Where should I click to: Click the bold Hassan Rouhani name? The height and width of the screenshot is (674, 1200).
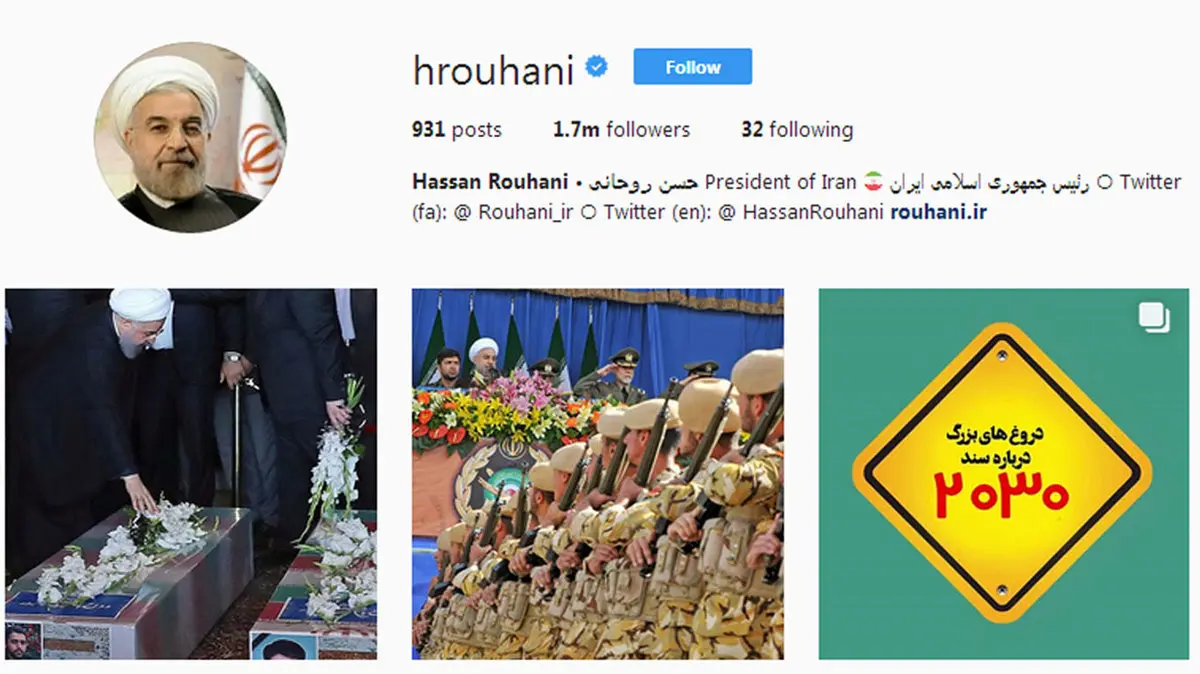(x=490, y=182)
